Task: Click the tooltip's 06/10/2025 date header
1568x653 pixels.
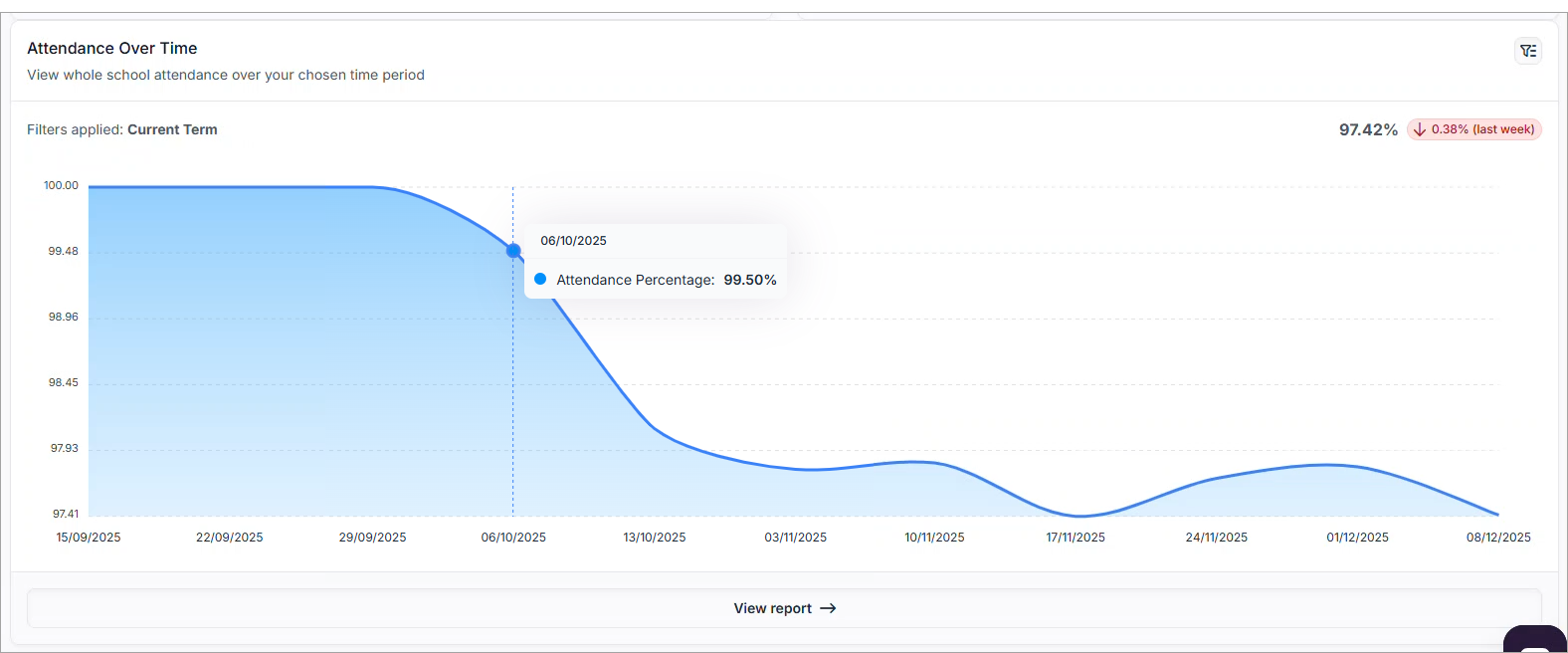Action: 573,241
